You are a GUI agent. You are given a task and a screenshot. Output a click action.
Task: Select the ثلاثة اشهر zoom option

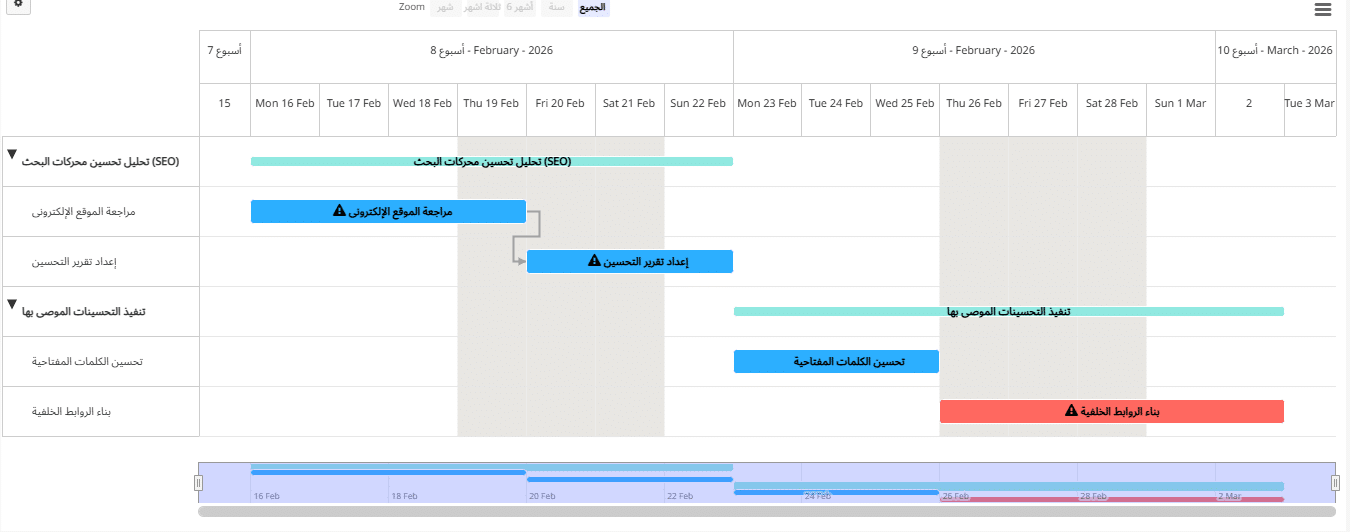[482, 8]
